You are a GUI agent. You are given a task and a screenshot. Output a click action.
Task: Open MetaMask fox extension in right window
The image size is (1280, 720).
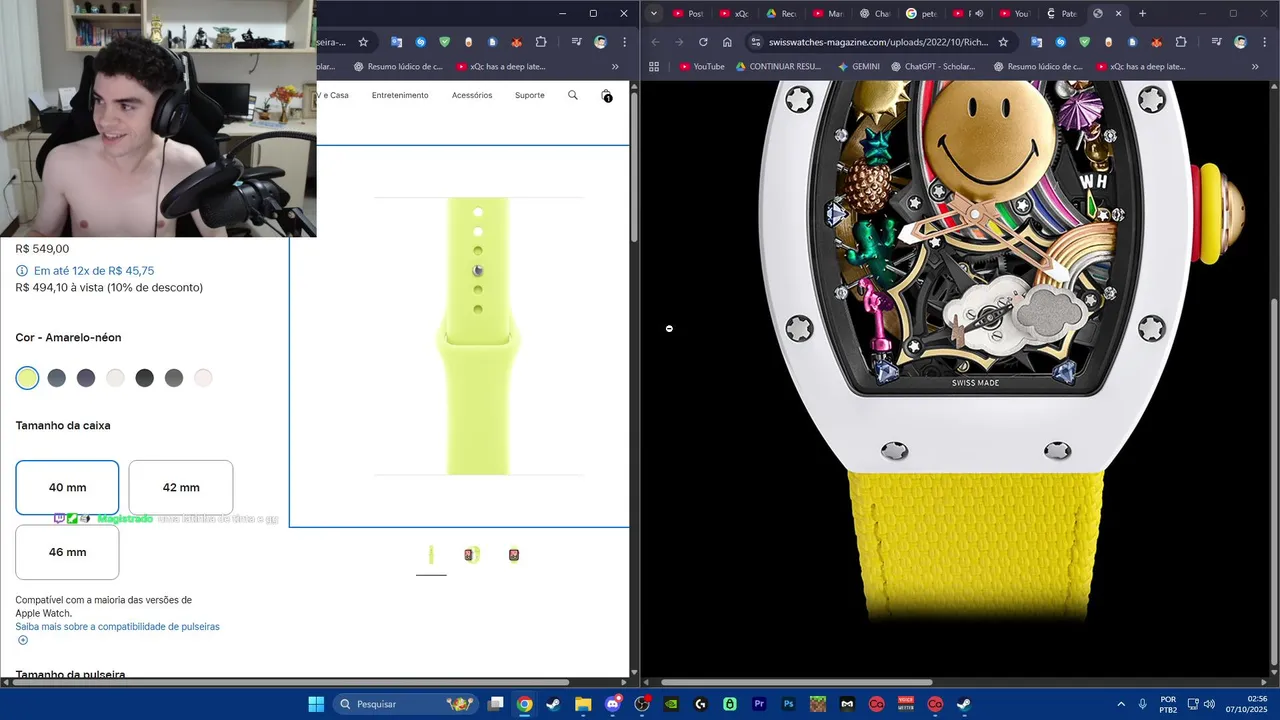pos(1157,42)
